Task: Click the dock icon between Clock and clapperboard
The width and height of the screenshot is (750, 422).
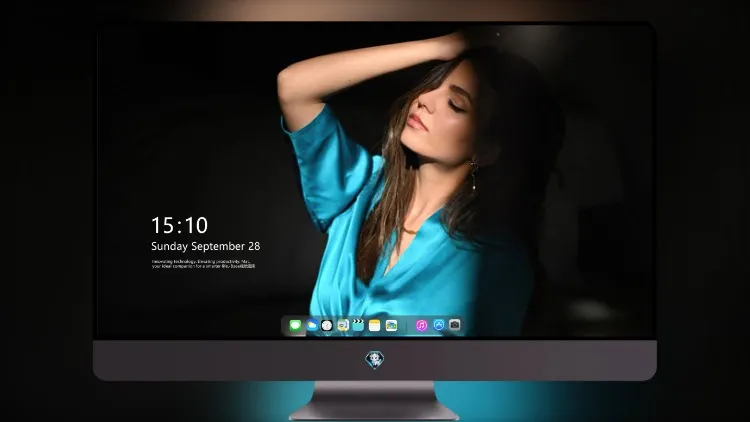Action: pyautogui.click(x=342, y=325)
